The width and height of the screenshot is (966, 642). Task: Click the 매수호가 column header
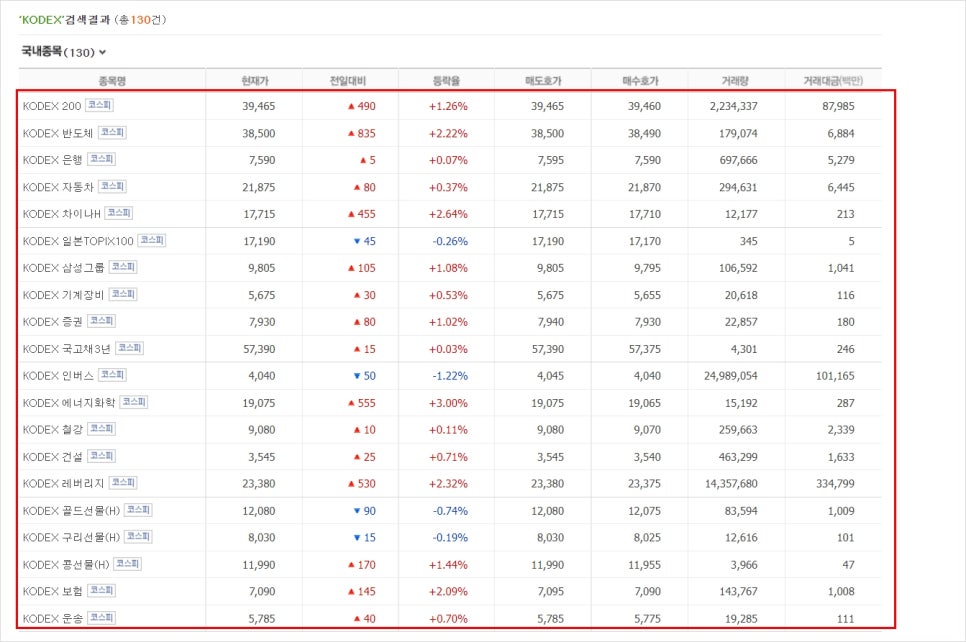pyautogui.click(x=640, y=81)
